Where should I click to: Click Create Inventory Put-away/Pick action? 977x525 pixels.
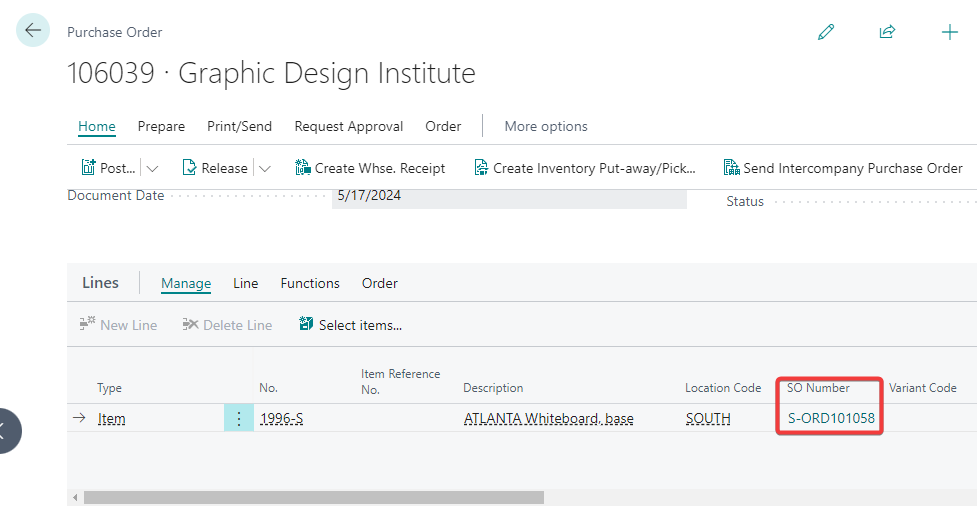(584, 168)
